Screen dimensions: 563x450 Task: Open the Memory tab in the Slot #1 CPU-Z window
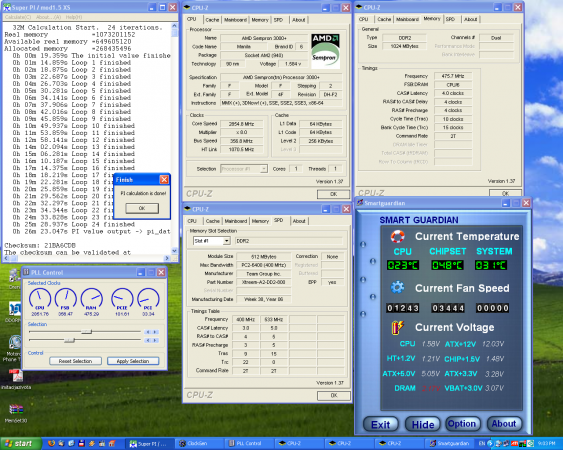[x=260, y=221]
